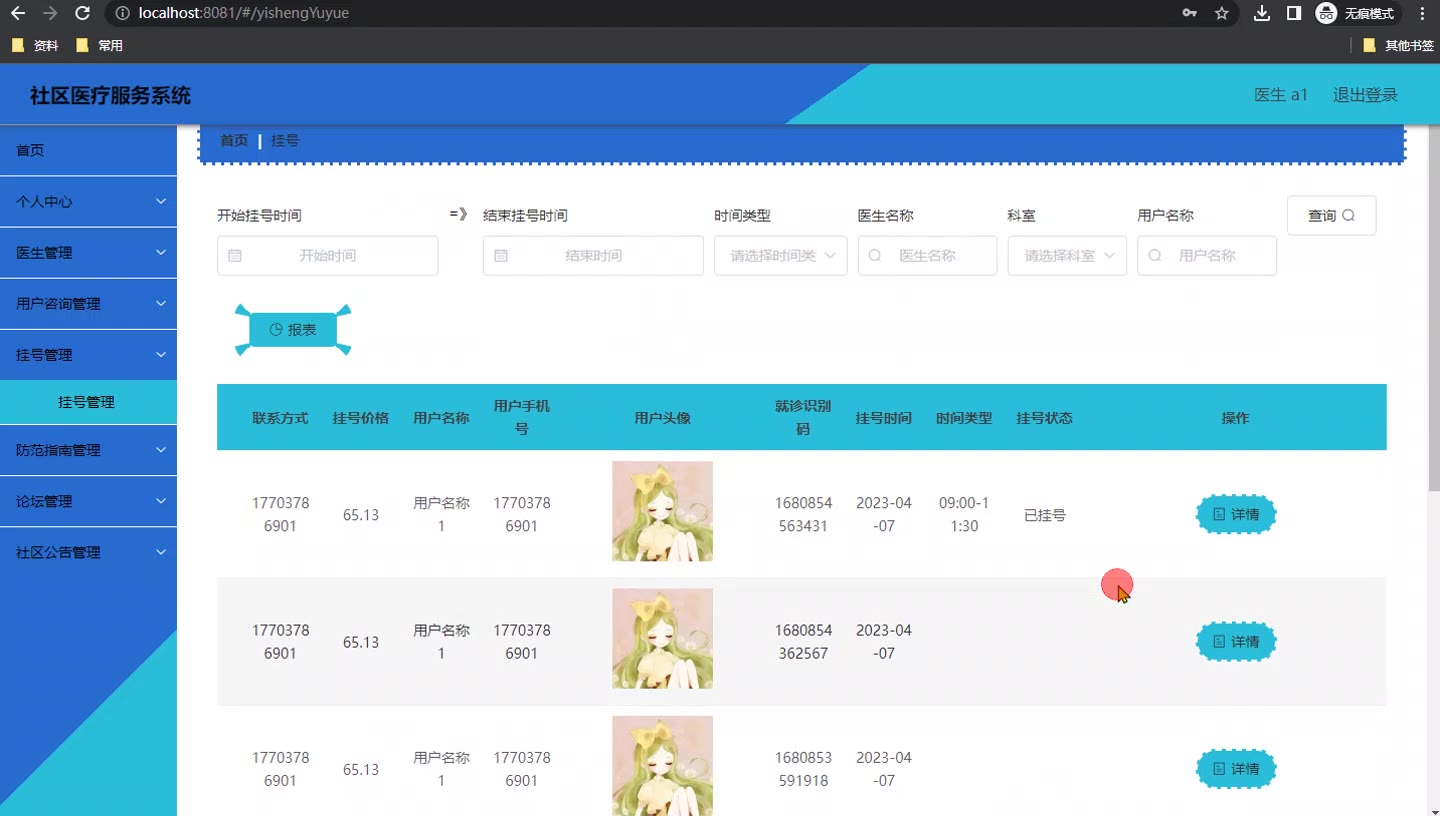Expand 社区公告管理 sidebar menu
Image resolution: width=1440 pixels, height=816 pixels.
(x=88, y=552)
